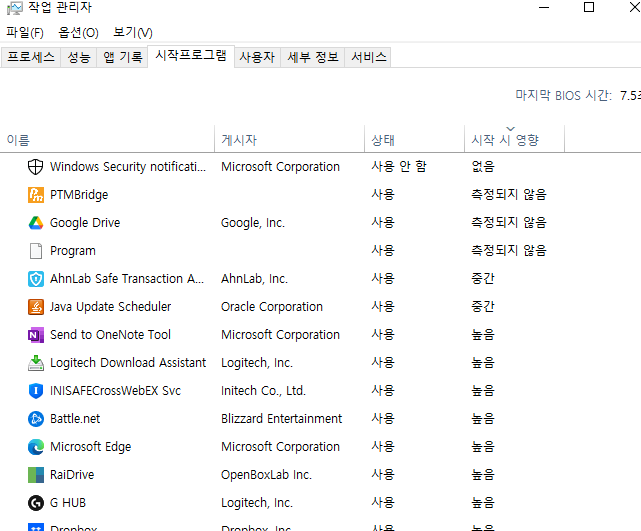Click the 마지막 BIOS 시간 label
641x531 pixels.
click(x=563, y=96)
